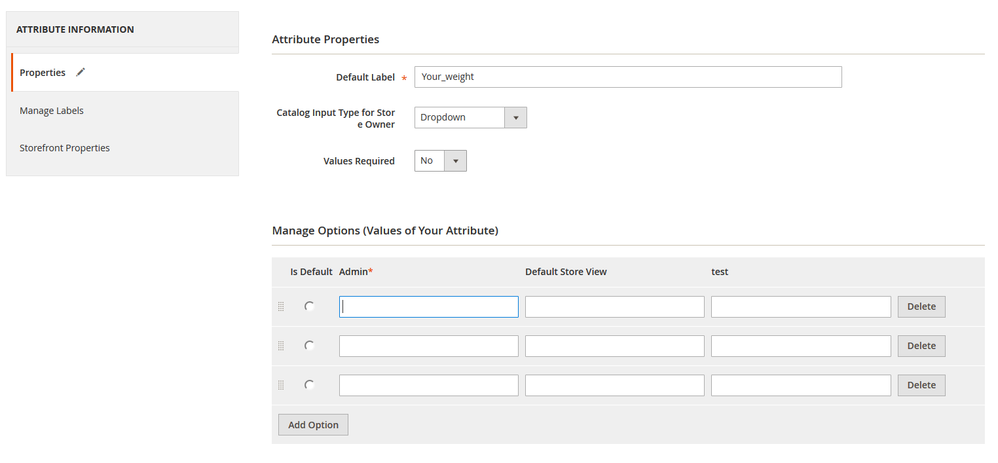Screen dimensions: 998x463
Task: Switch to the Manage Labels tab
Action: click(x=51, y=110)
